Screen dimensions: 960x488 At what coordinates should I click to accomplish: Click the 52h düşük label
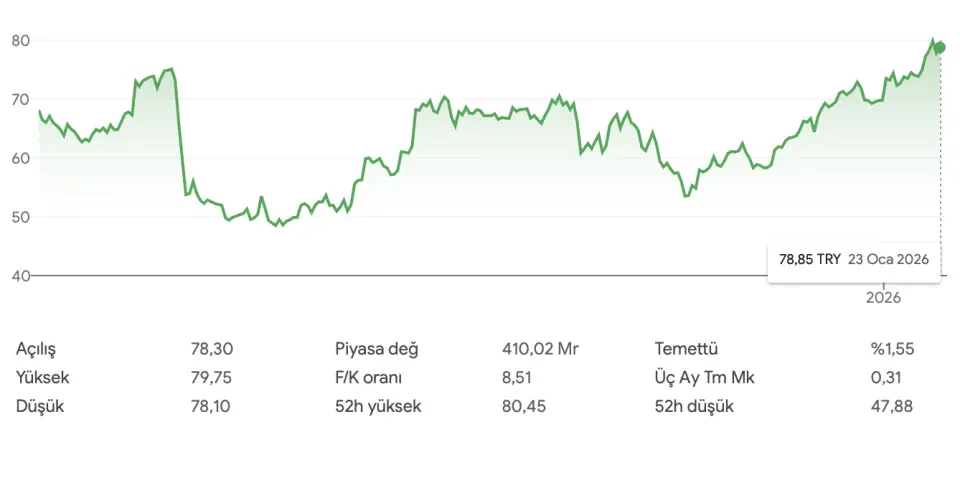[x=695, y=406]
